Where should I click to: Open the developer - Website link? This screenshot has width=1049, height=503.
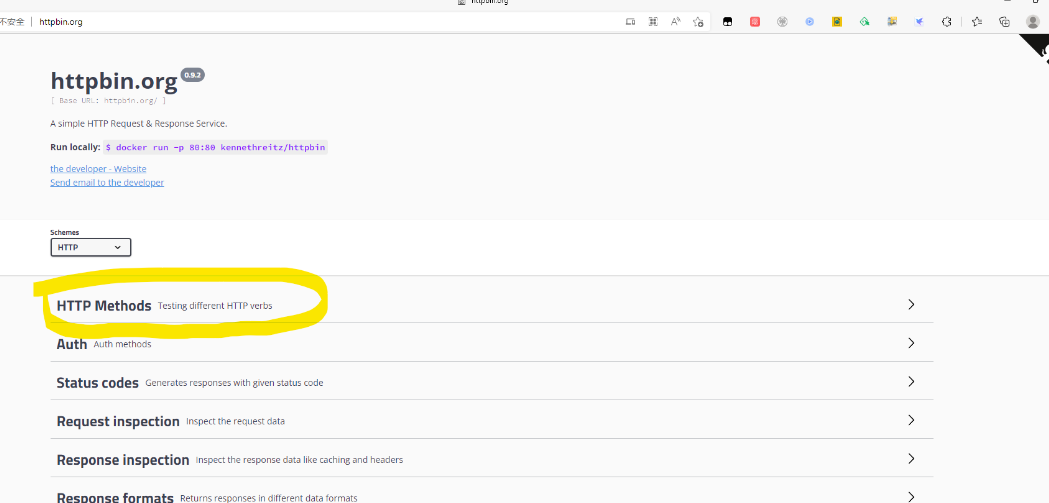point(98,169)
